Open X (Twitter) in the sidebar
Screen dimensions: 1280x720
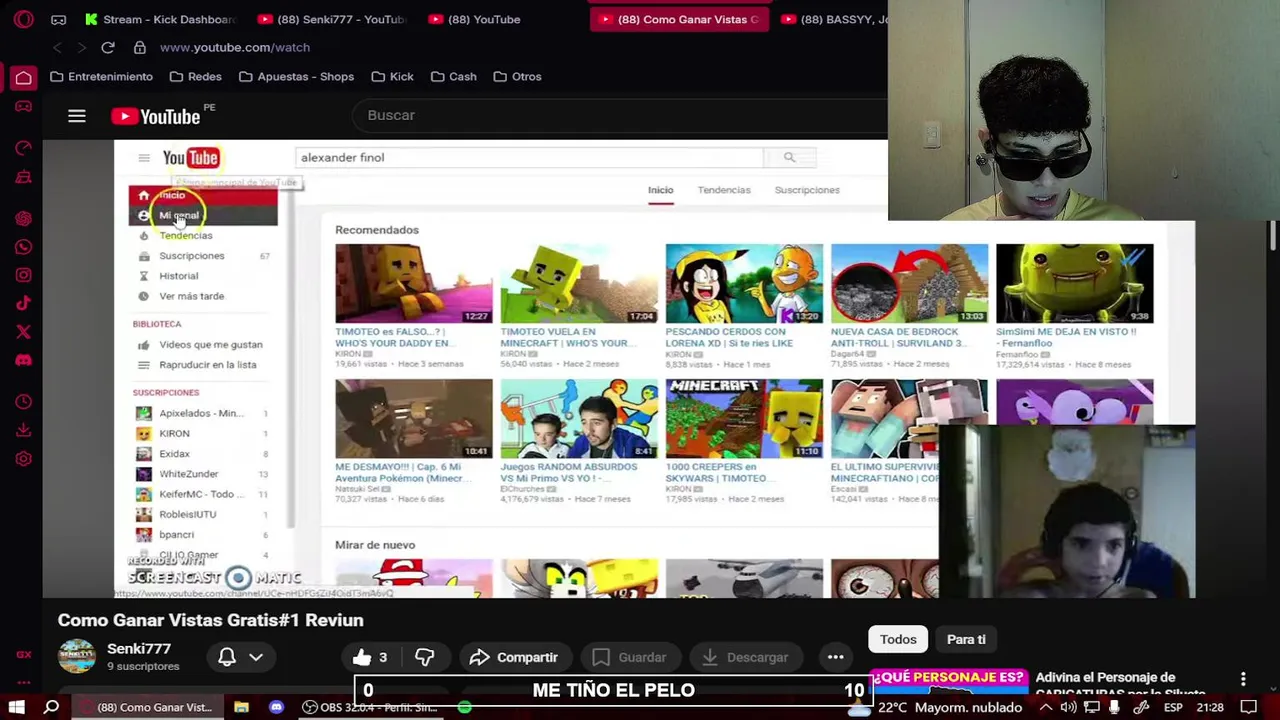(23, 331)
